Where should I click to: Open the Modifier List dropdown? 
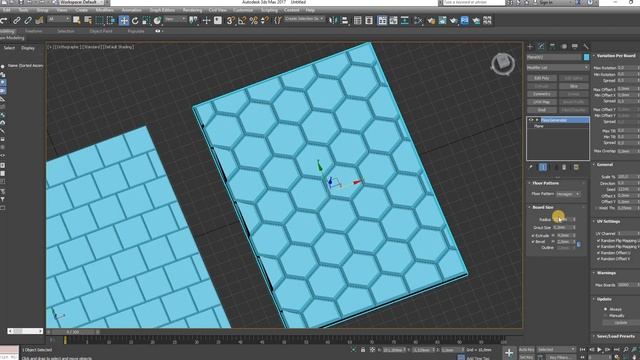pyautogui.click(x=558, y=67)
